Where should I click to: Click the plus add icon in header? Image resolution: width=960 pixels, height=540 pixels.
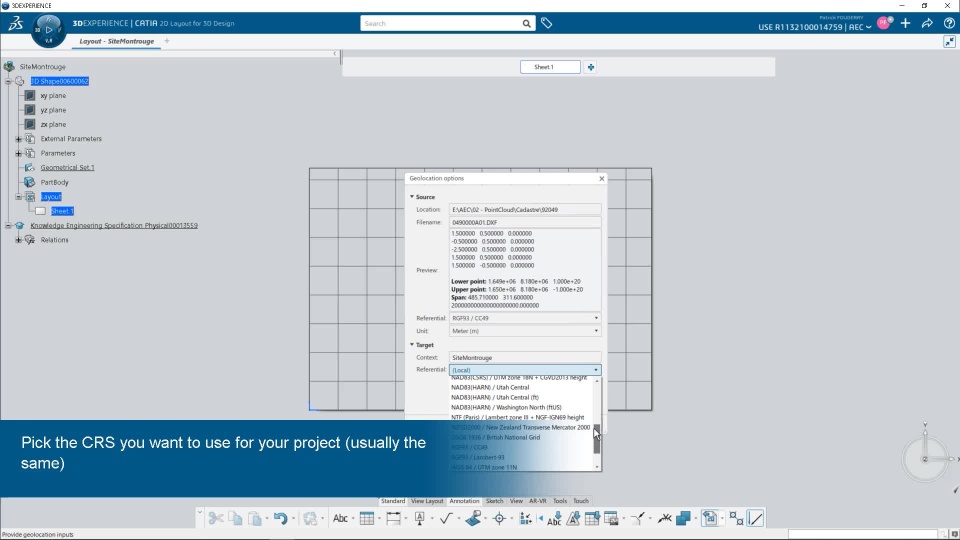click(x=906, y=23)
